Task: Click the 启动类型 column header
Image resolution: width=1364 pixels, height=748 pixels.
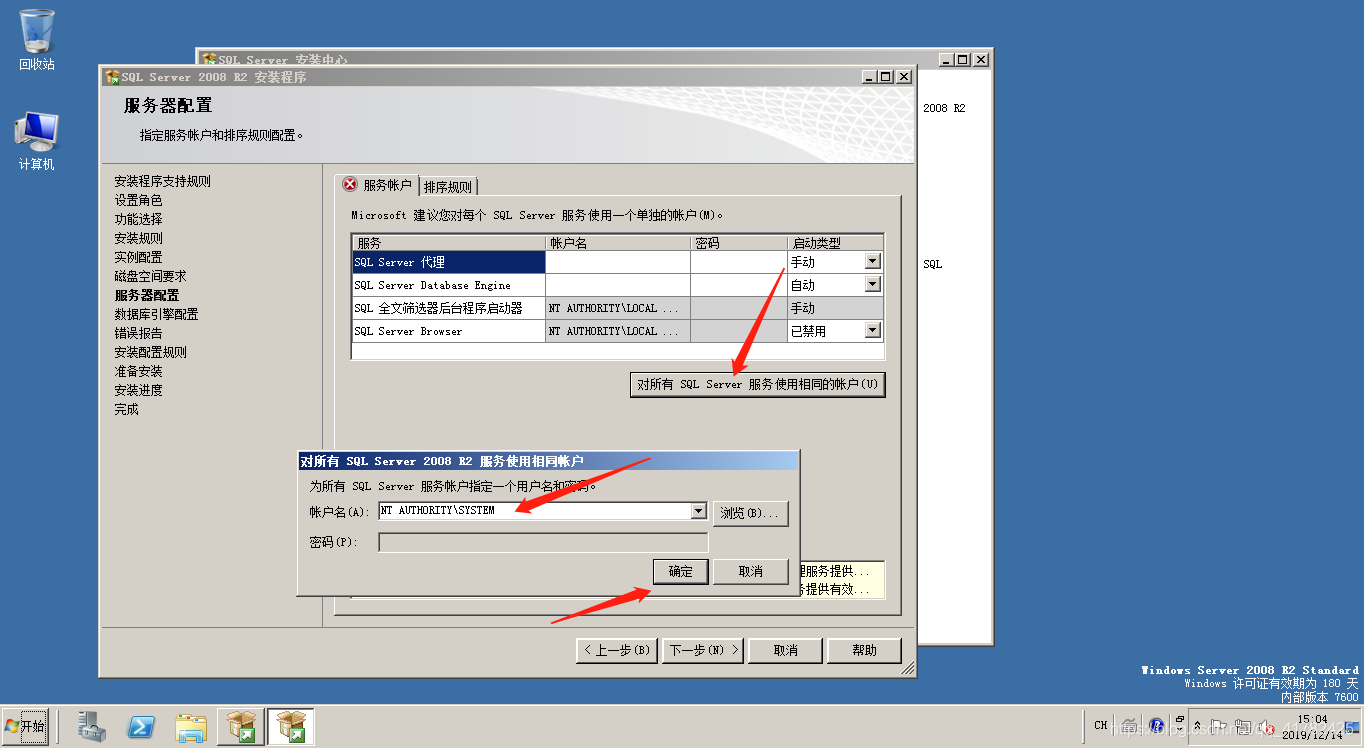Action: tap(836, 243)
